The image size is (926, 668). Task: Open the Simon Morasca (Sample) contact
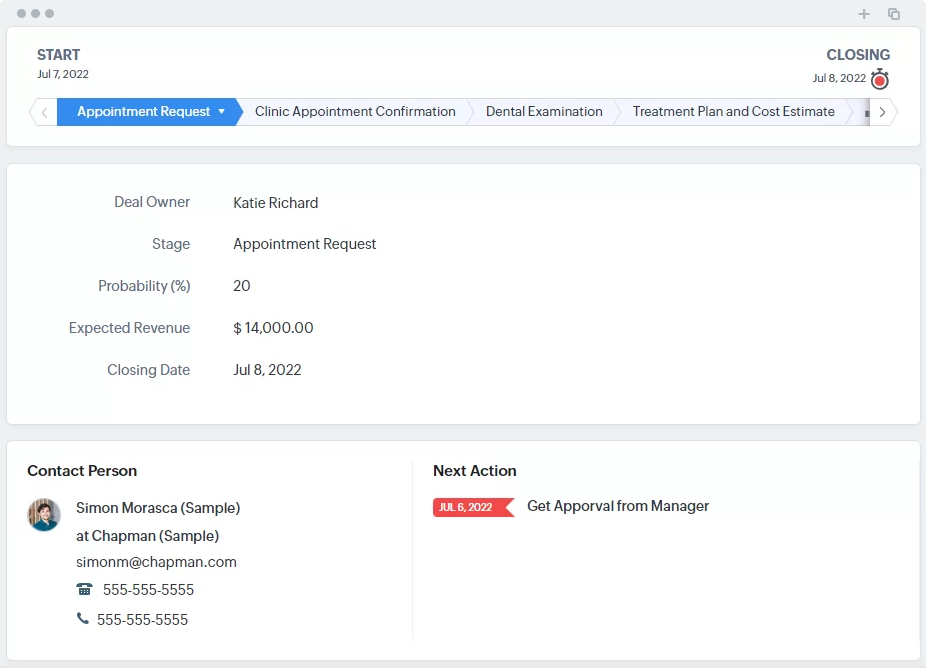click(158, 508)
